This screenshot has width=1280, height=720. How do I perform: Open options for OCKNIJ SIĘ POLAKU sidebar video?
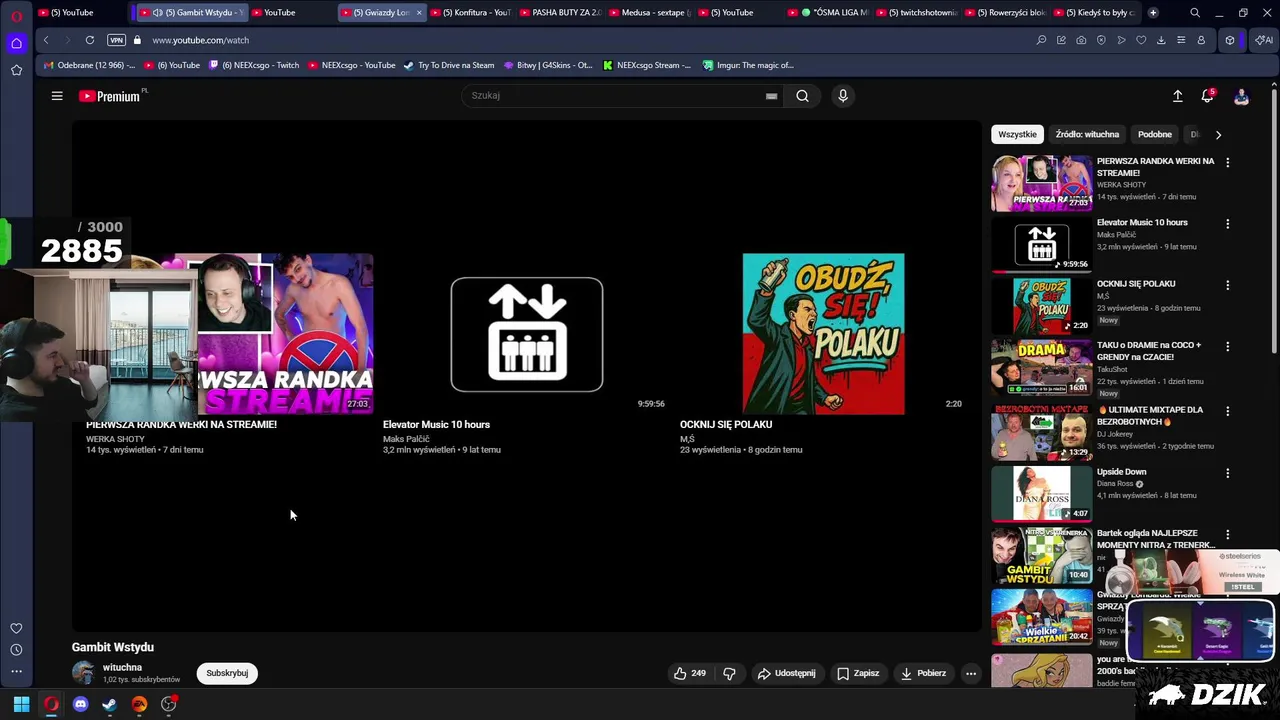point(1228,285)
